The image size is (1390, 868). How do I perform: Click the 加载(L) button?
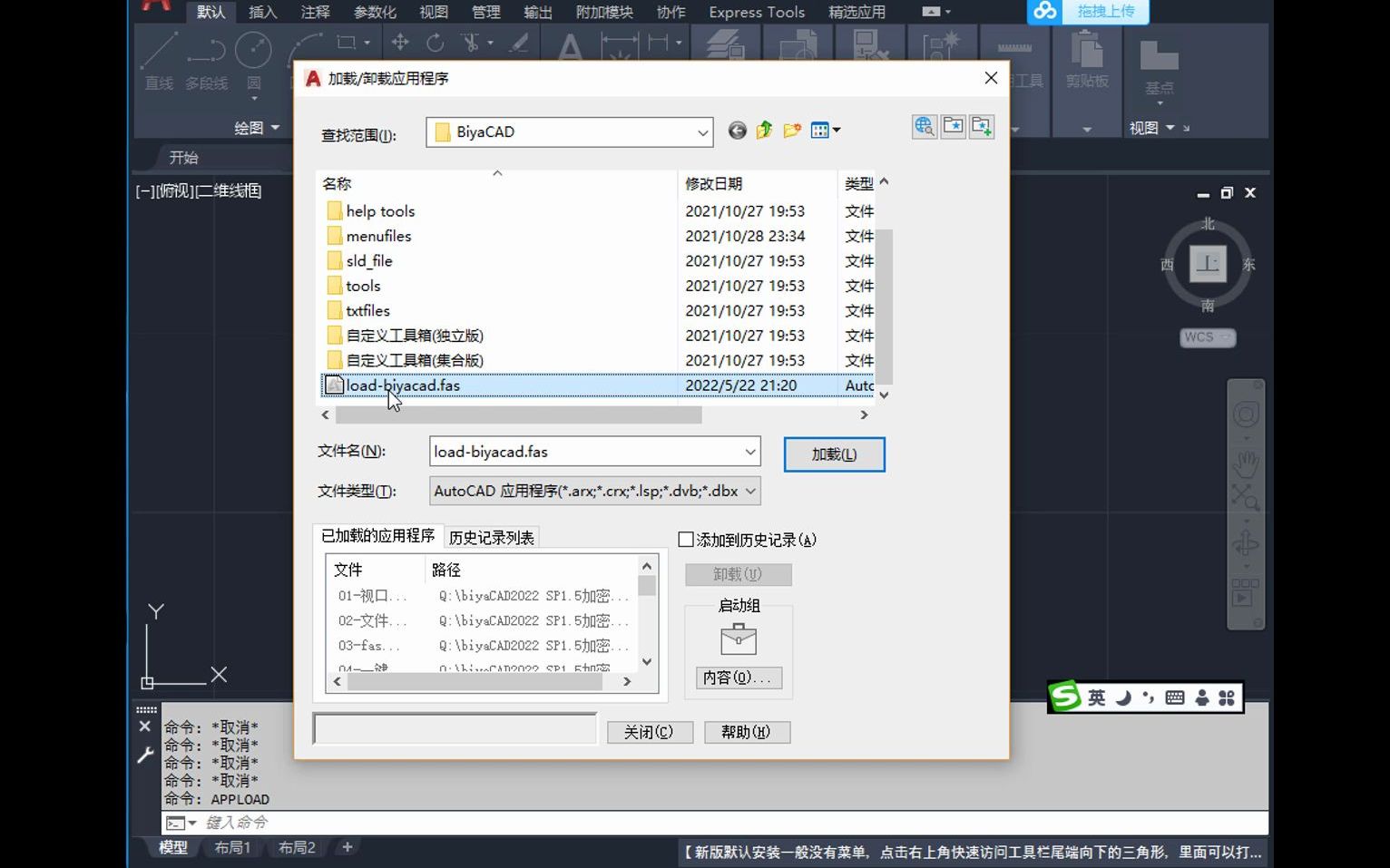[833, 454]
